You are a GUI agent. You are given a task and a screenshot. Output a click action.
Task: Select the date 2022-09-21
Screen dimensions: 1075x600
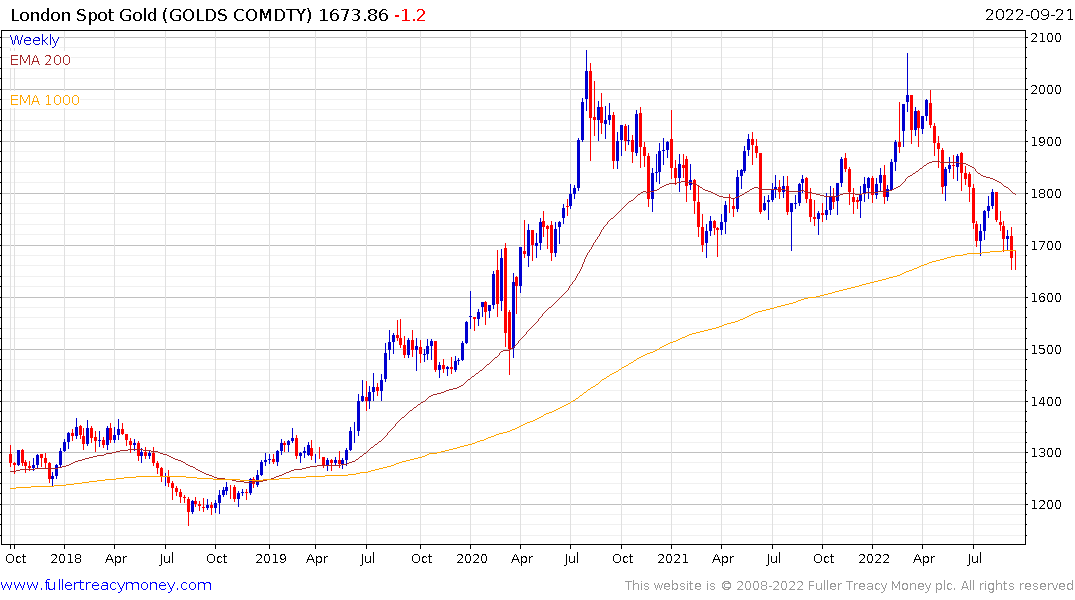click(1029, 15)
